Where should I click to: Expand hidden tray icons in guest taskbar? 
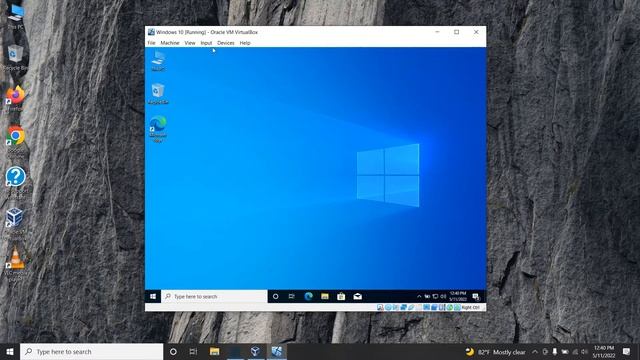click(419, 296)
